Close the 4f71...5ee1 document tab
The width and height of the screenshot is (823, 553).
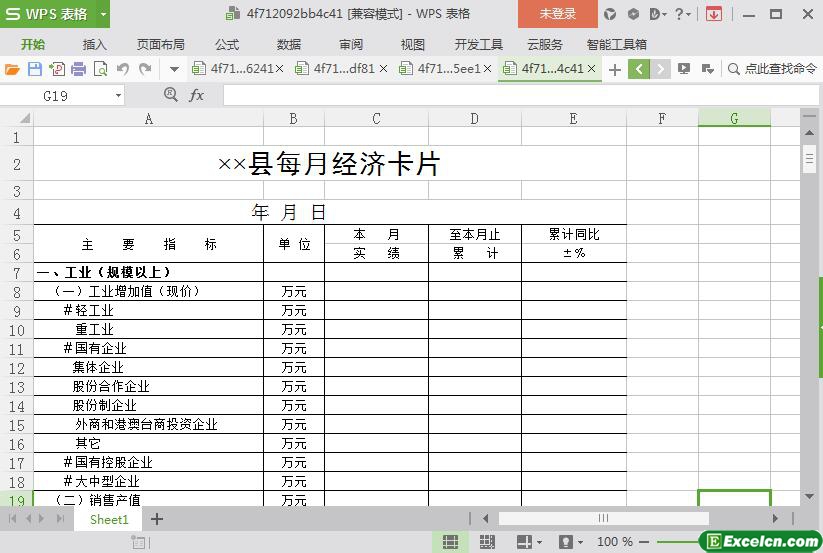(487, 68)
